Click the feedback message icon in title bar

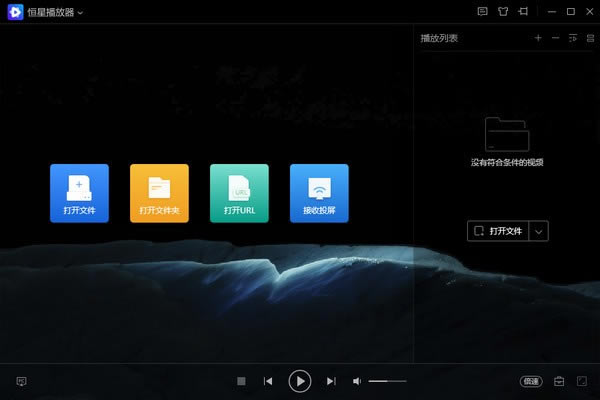point(482,12)
